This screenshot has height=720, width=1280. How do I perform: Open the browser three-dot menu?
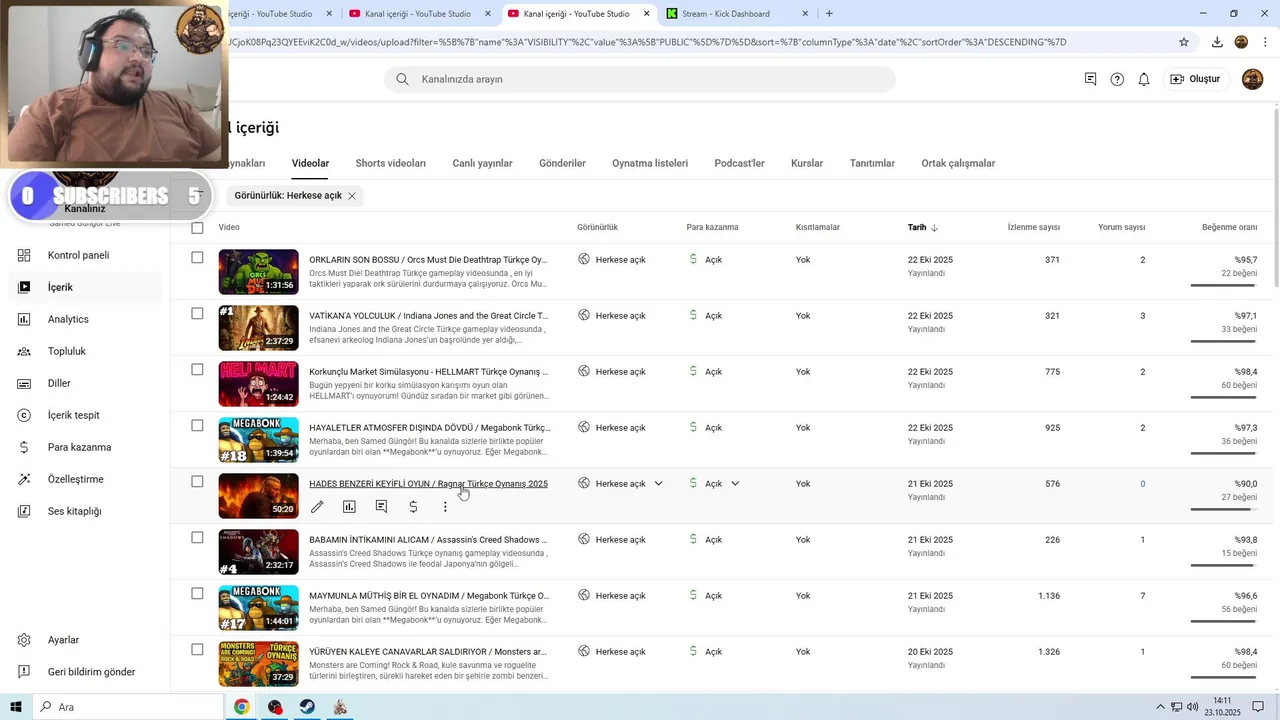pos(1266,42)
